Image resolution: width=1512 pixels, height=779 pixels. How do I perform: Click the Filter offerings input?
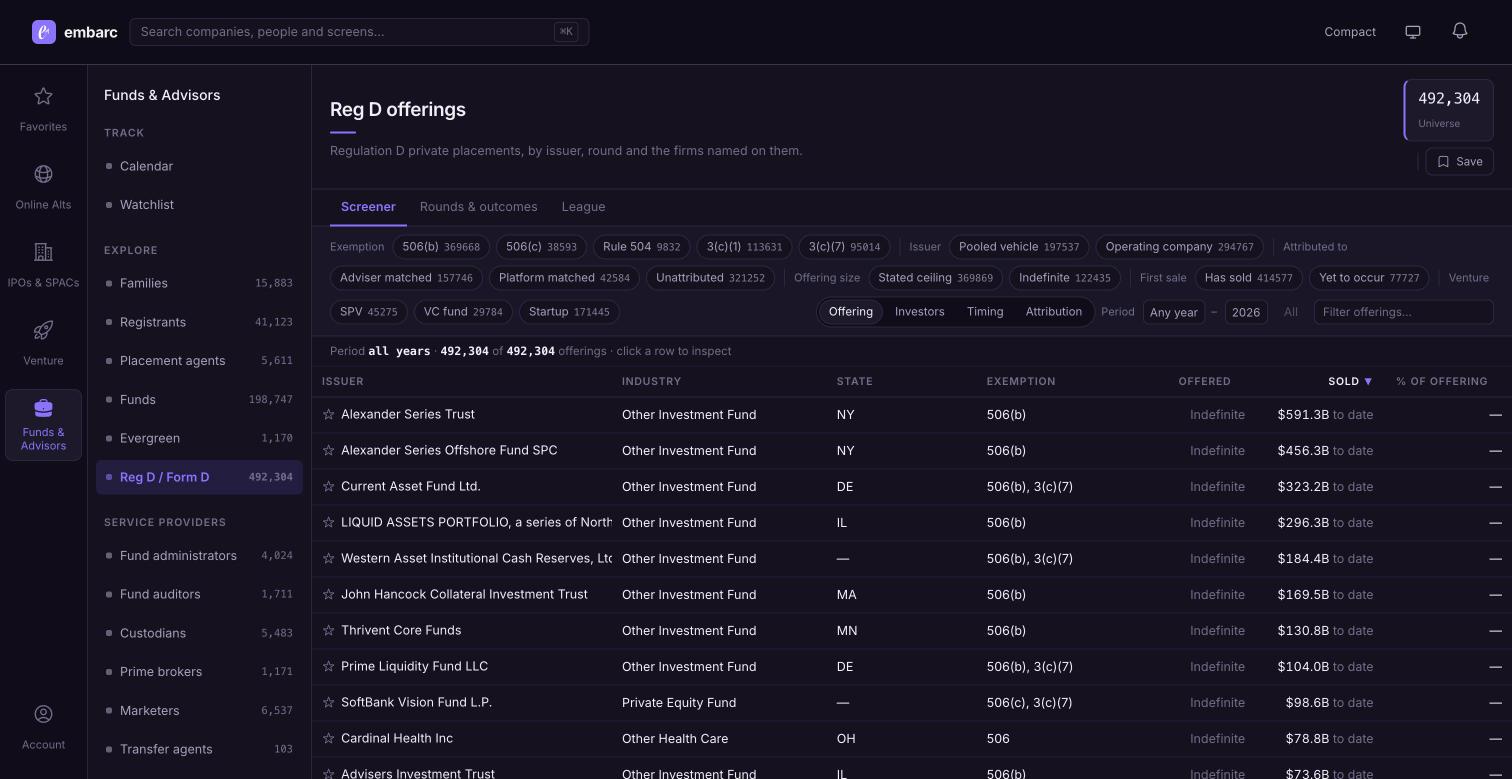[1404, 312]
